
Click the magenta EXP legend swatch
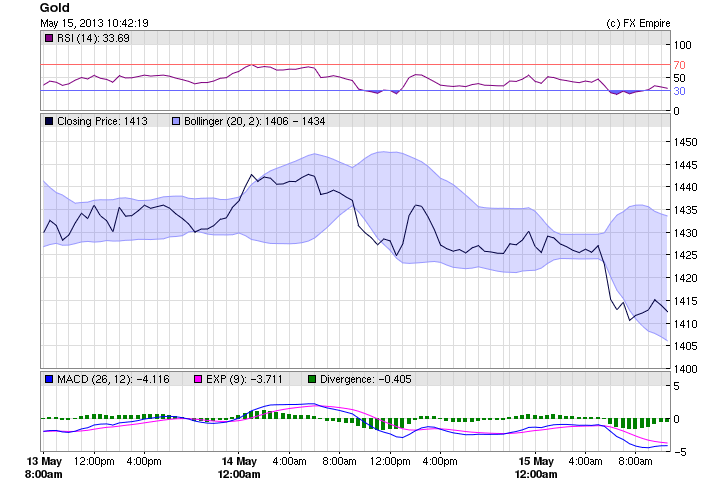pos(198,379)
